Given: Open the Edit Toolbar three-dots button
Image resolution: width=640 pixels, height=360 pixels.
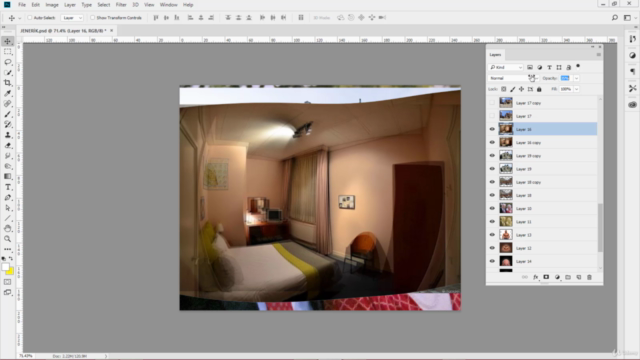Looking at the screenshot, I should pos(8,249).
